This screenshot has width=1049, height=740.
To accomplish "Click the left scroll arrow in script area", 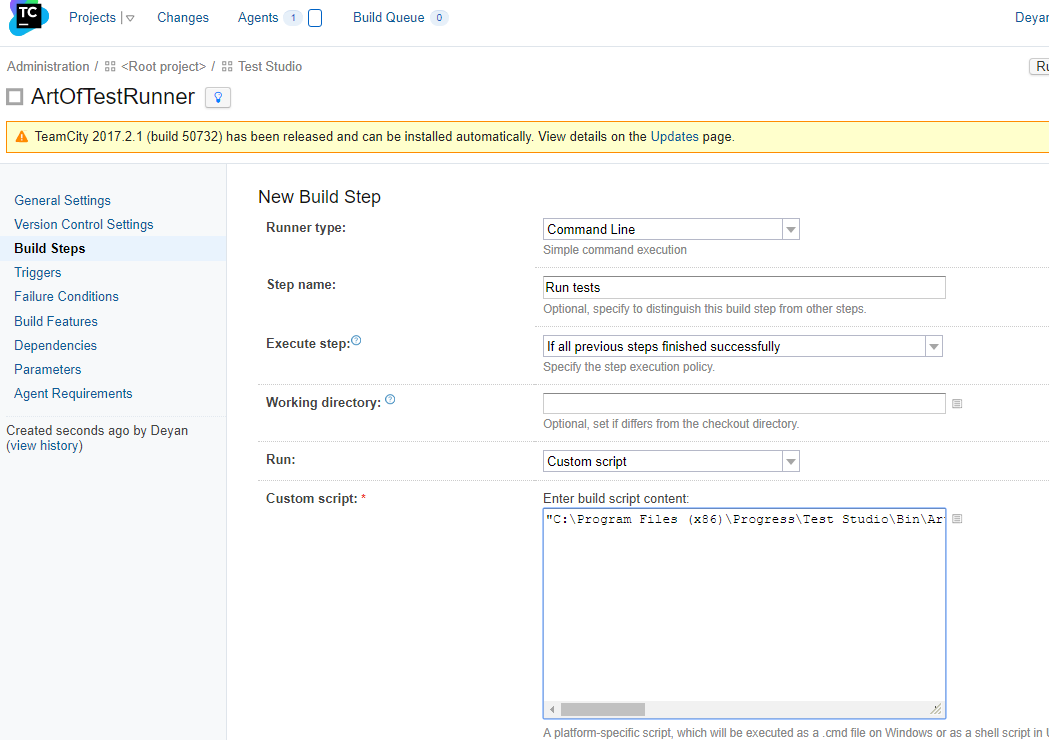I will pyautogui.click(x=552, y=709).
